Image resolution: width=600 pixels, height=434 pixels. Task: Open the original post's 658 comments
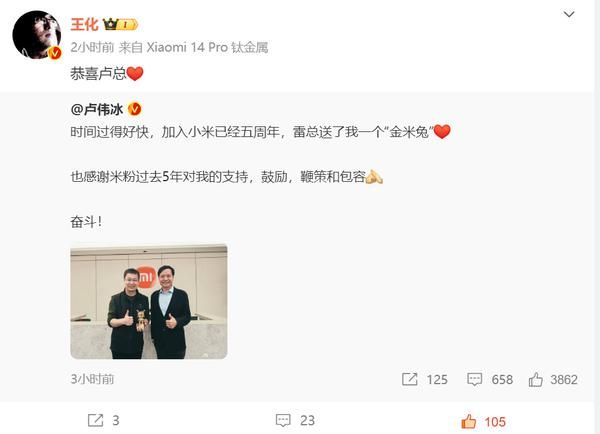pos(490,379)
